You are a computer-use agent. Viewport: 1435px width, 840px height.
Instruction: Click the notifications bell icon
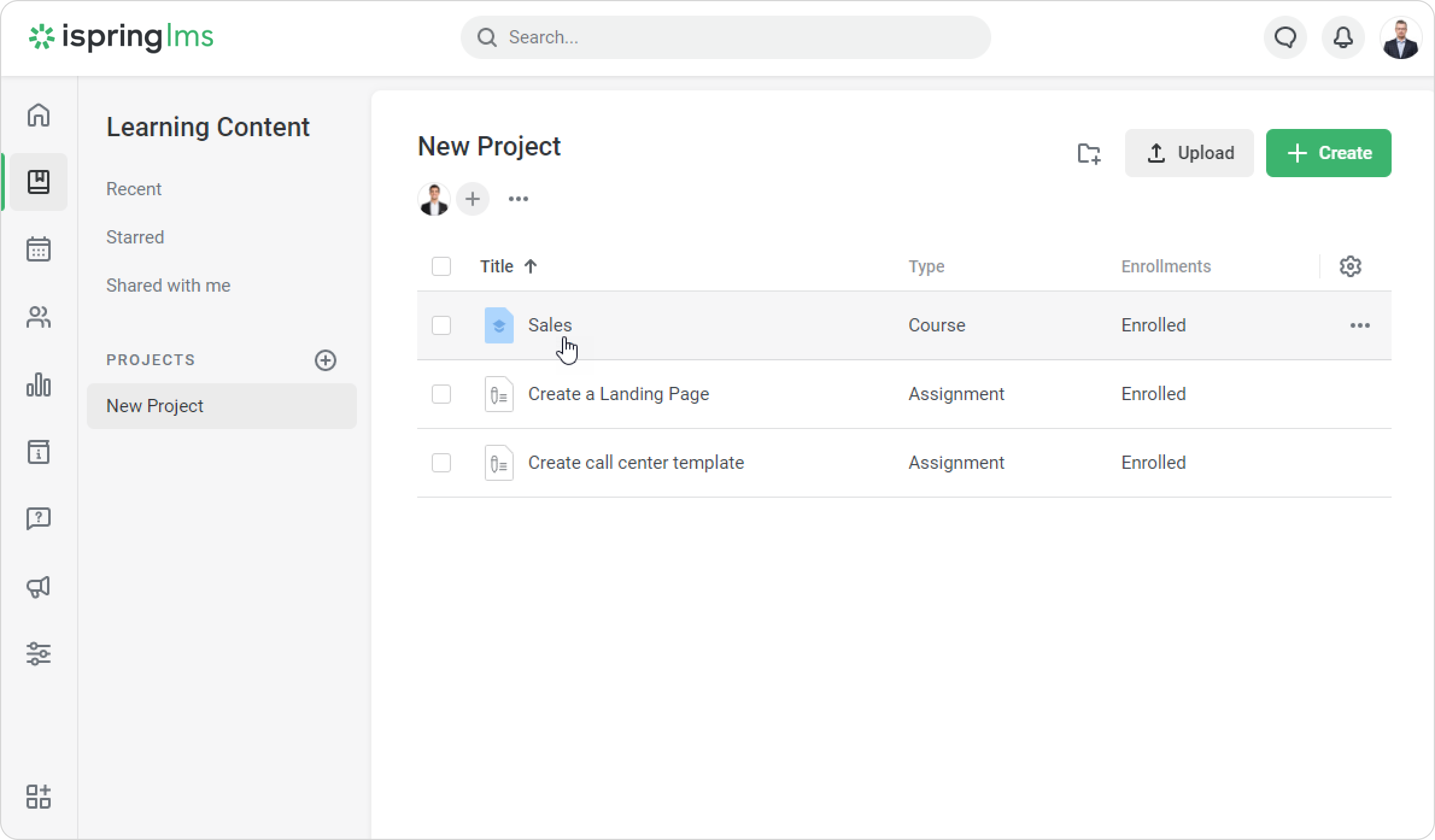pyautogui.click(x=1343, y=37)
